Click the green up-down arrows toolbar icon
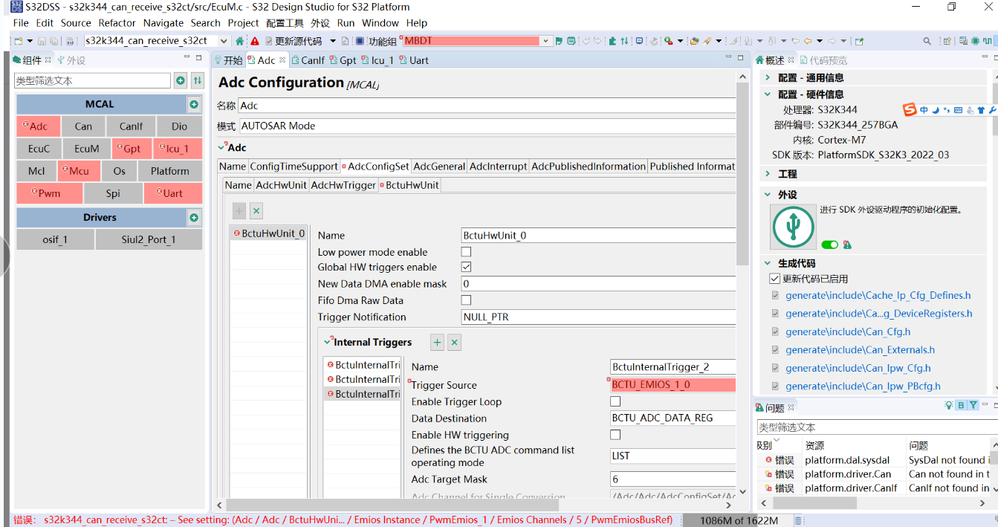This screenshot has height=527, width=998. 624,41
